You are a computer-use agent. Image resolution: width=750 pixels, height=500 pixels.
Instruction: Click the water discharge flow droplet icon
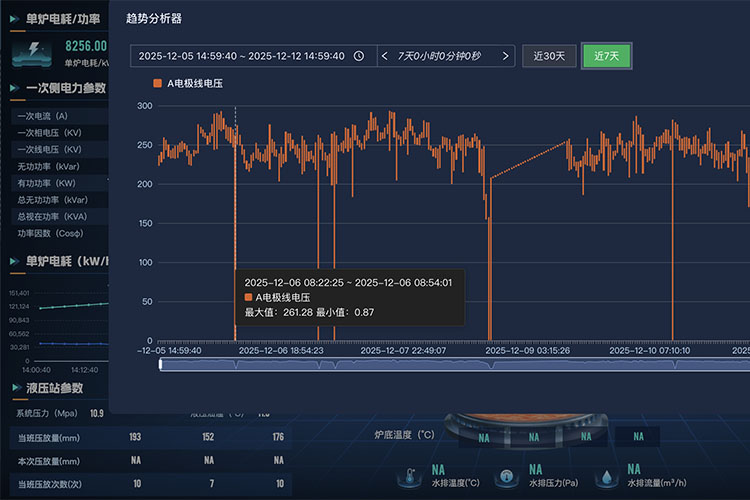604,478
